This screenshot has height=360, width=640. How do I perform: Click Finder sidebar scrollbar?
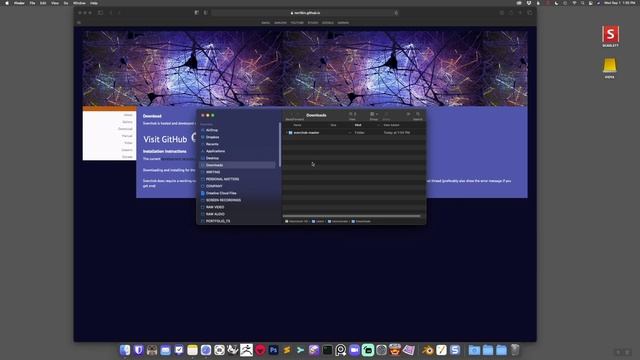(x=280, y=144)
